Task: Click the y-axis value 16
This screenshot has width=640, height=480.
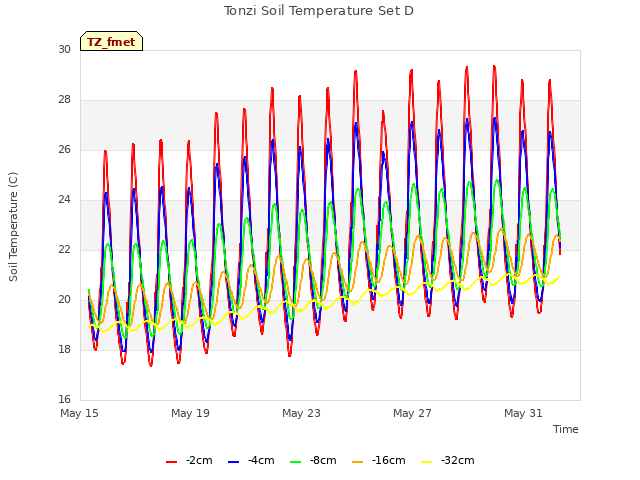Action: point(64,399)
